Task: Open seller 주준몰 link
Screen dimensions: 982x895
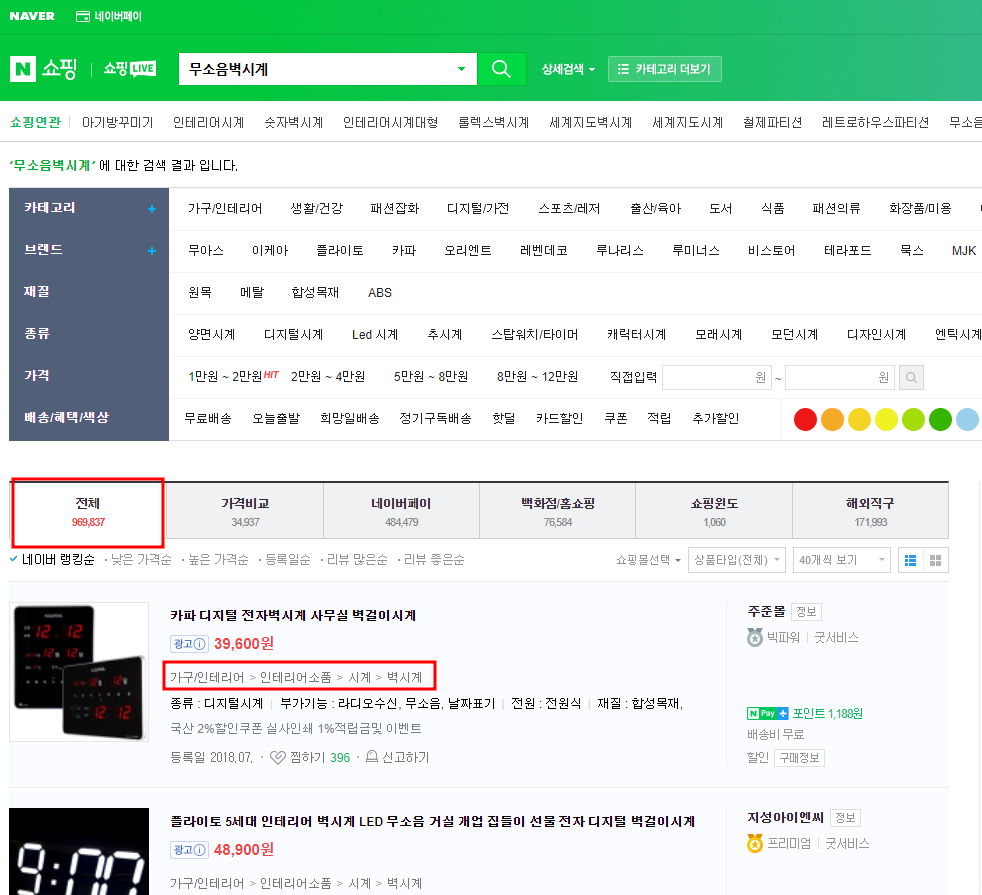Action: (766, 611)
